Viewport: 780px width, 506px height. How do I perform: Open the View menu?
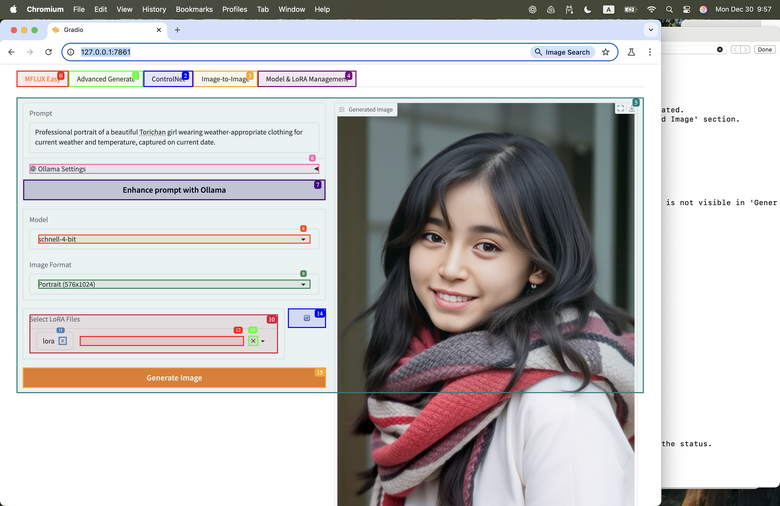coord(124,9)
